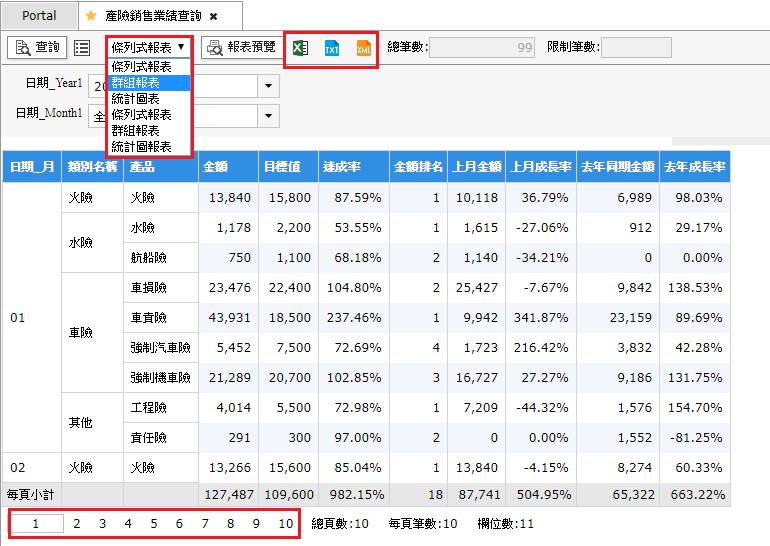Export report as TXT file

pos(332,48)
